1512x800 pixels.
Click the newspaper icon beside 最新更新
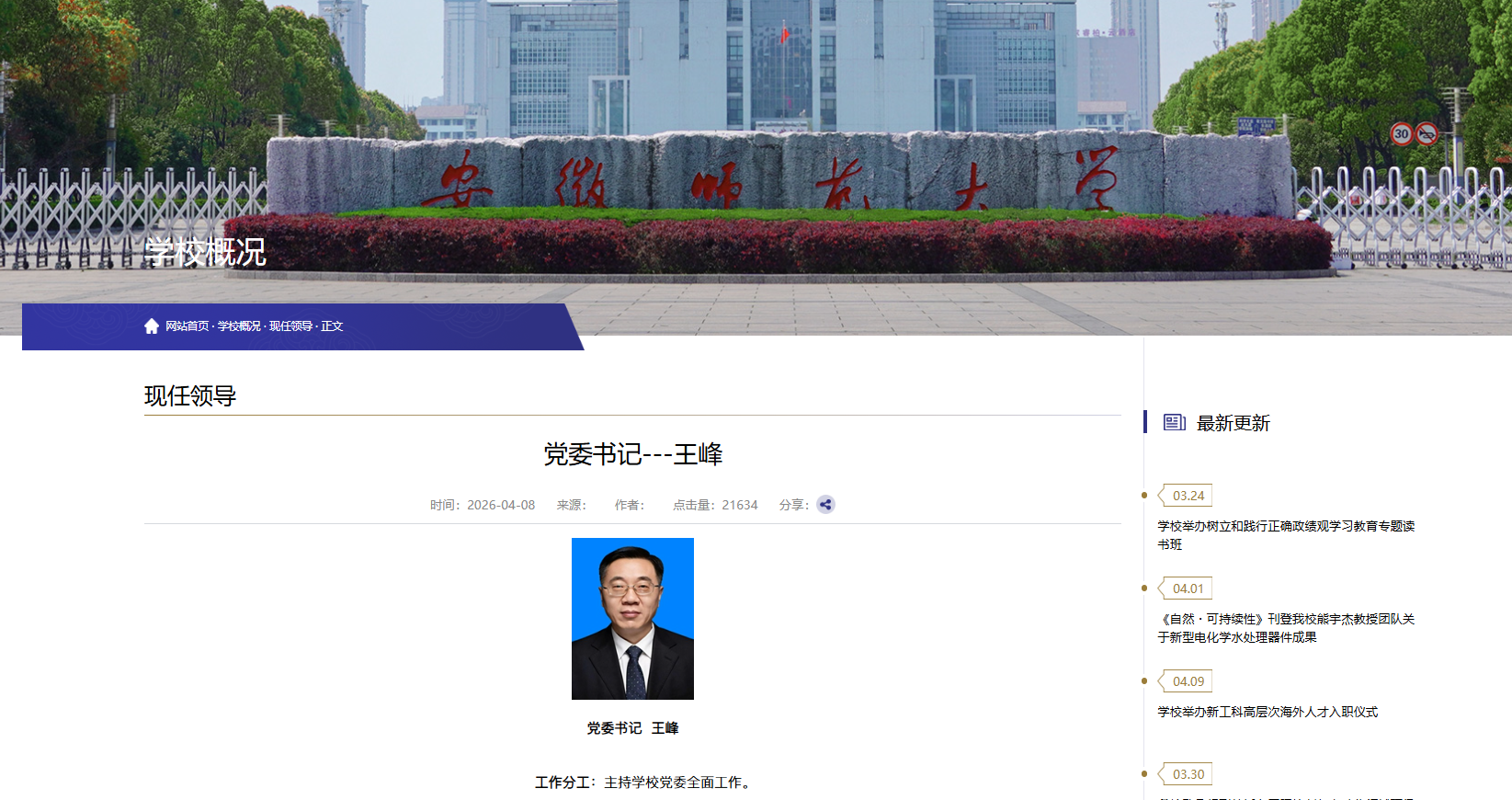[x=1174, y=422]
